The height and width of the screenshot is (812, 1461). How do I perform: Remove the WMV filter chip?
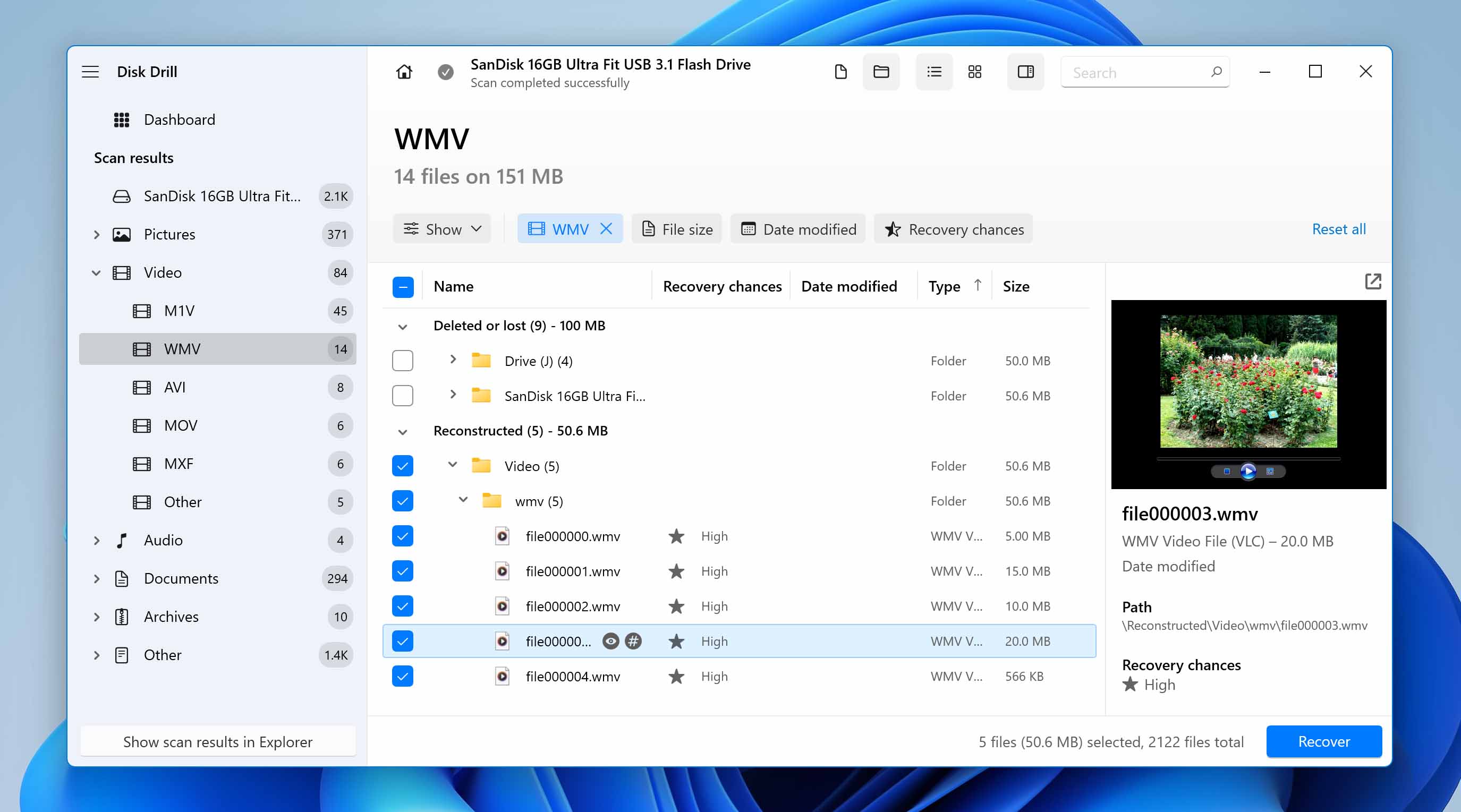[606, 228]
